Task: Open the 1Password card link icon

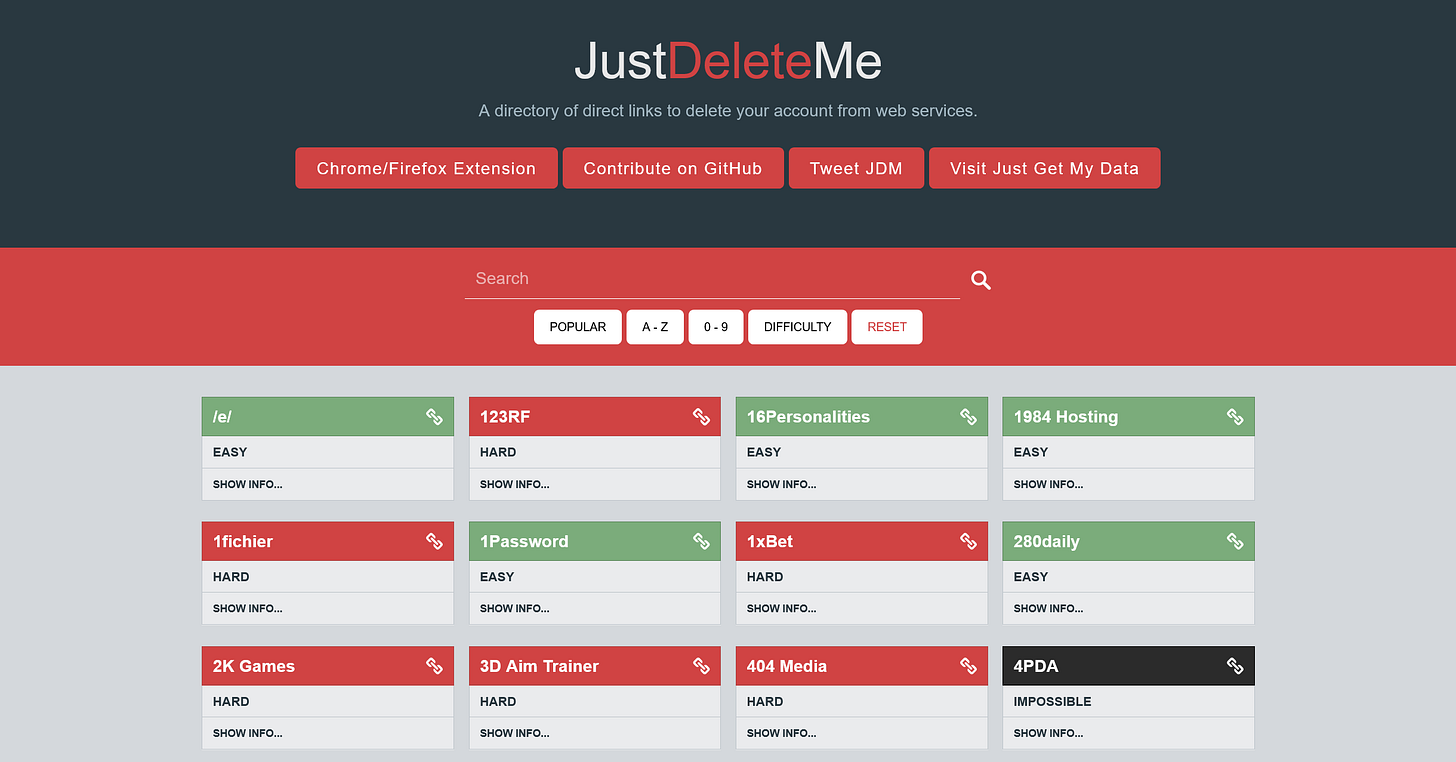Action: 701,541
